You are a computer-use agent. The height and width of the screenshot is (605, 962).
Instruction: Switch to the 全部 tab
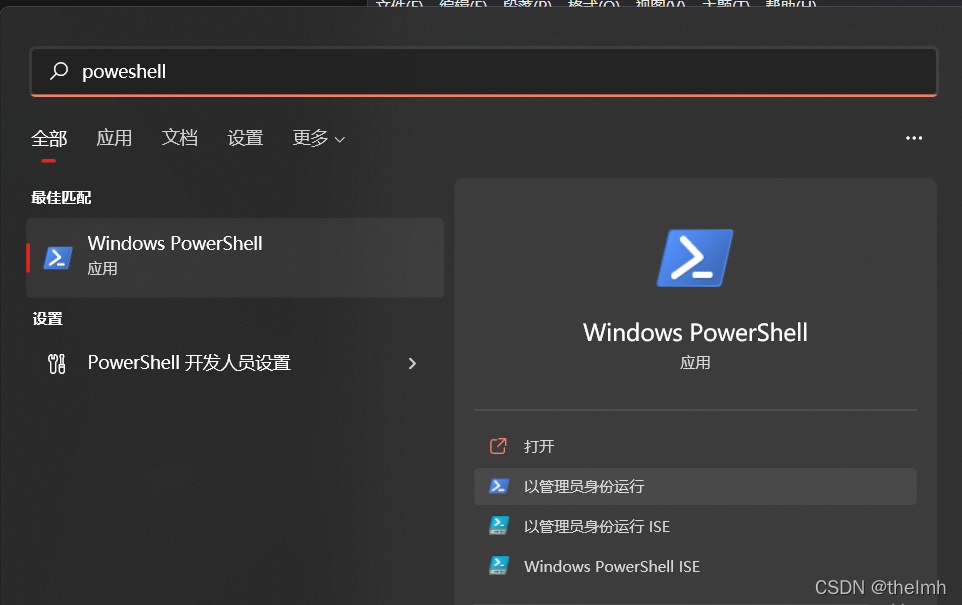[49, 139]
